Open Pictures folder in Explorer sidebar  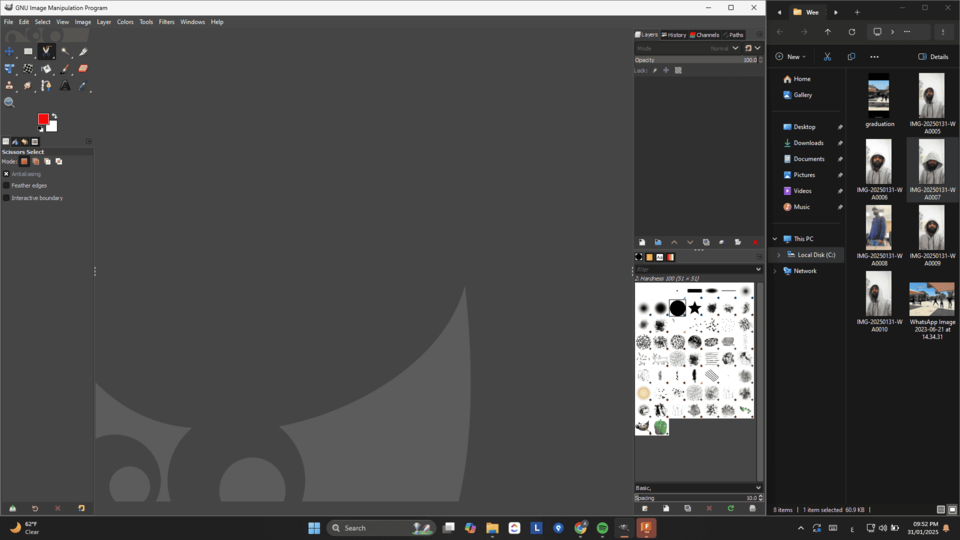(804, 175)
